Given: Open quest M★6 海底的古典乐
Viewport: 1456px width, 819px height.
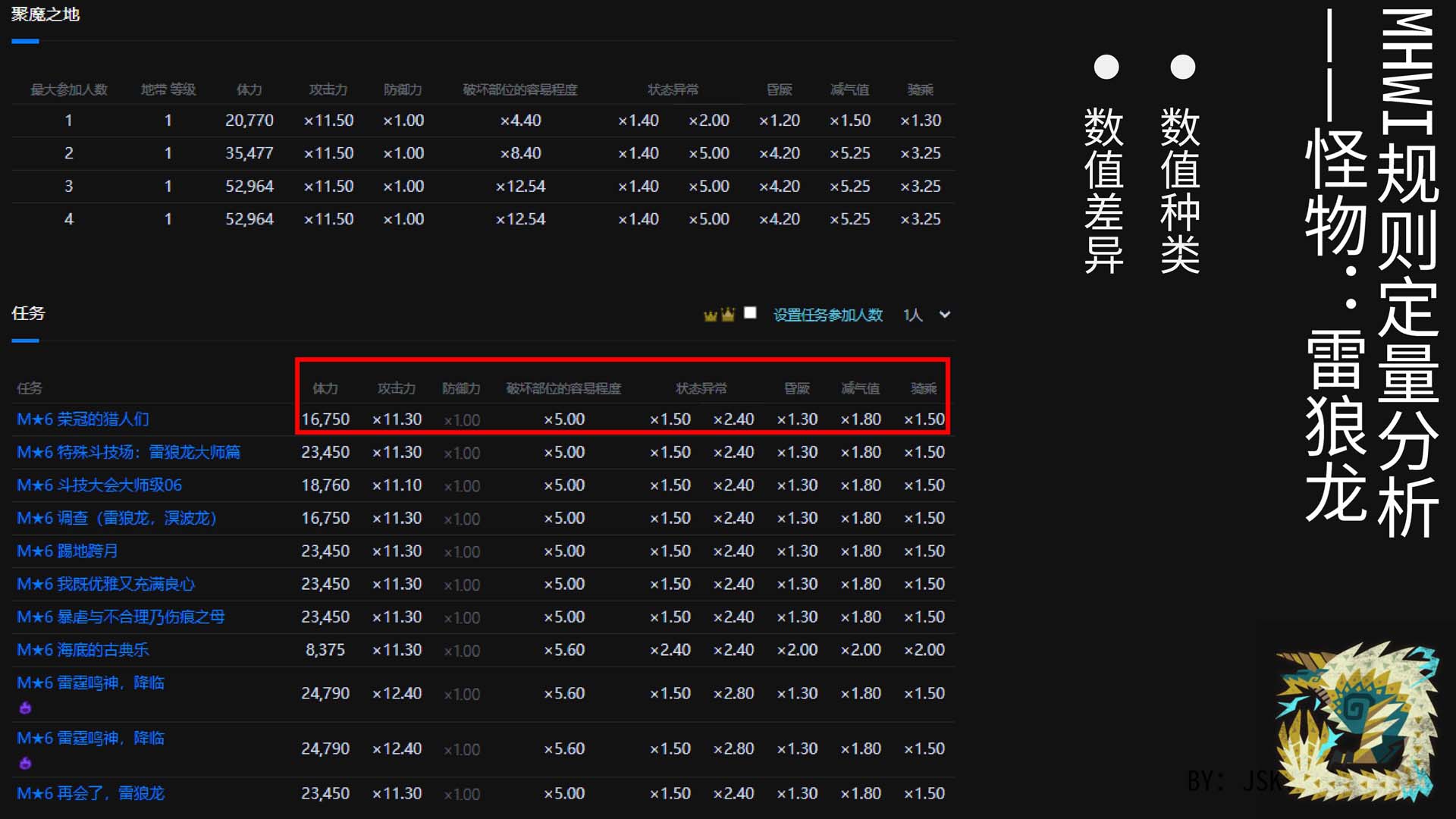Looking at the screenshot, I should tap(83, 650).
